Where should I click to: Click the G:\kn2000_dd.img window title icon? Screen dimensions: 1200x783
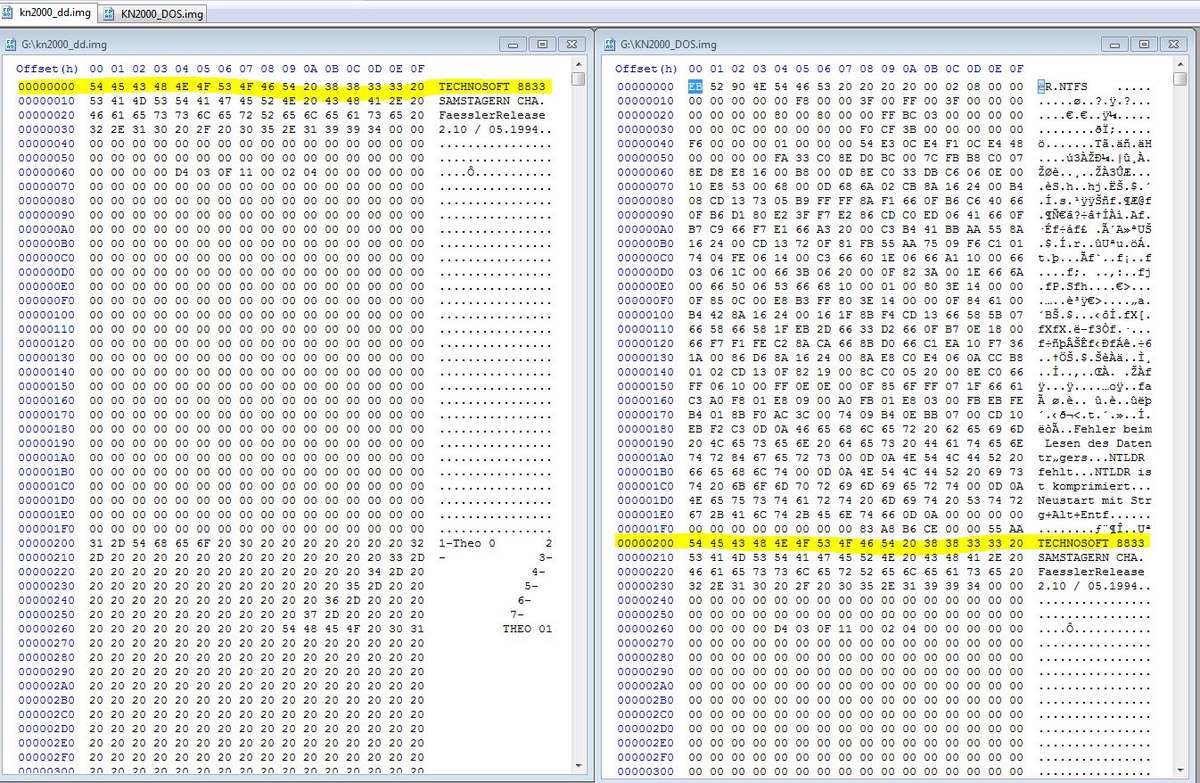[x=11, y=44]
